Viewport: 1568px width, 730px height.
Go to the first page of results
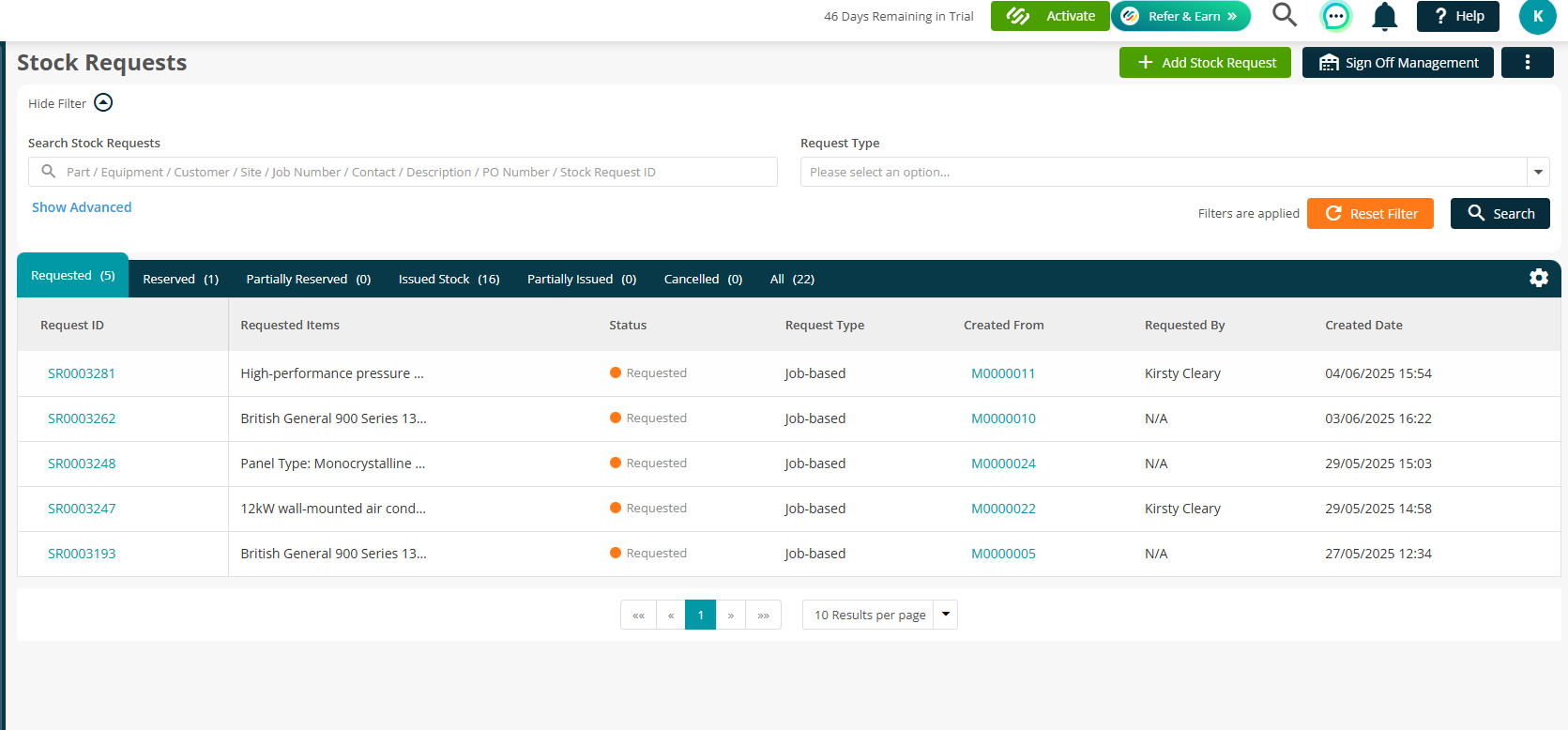638,615
